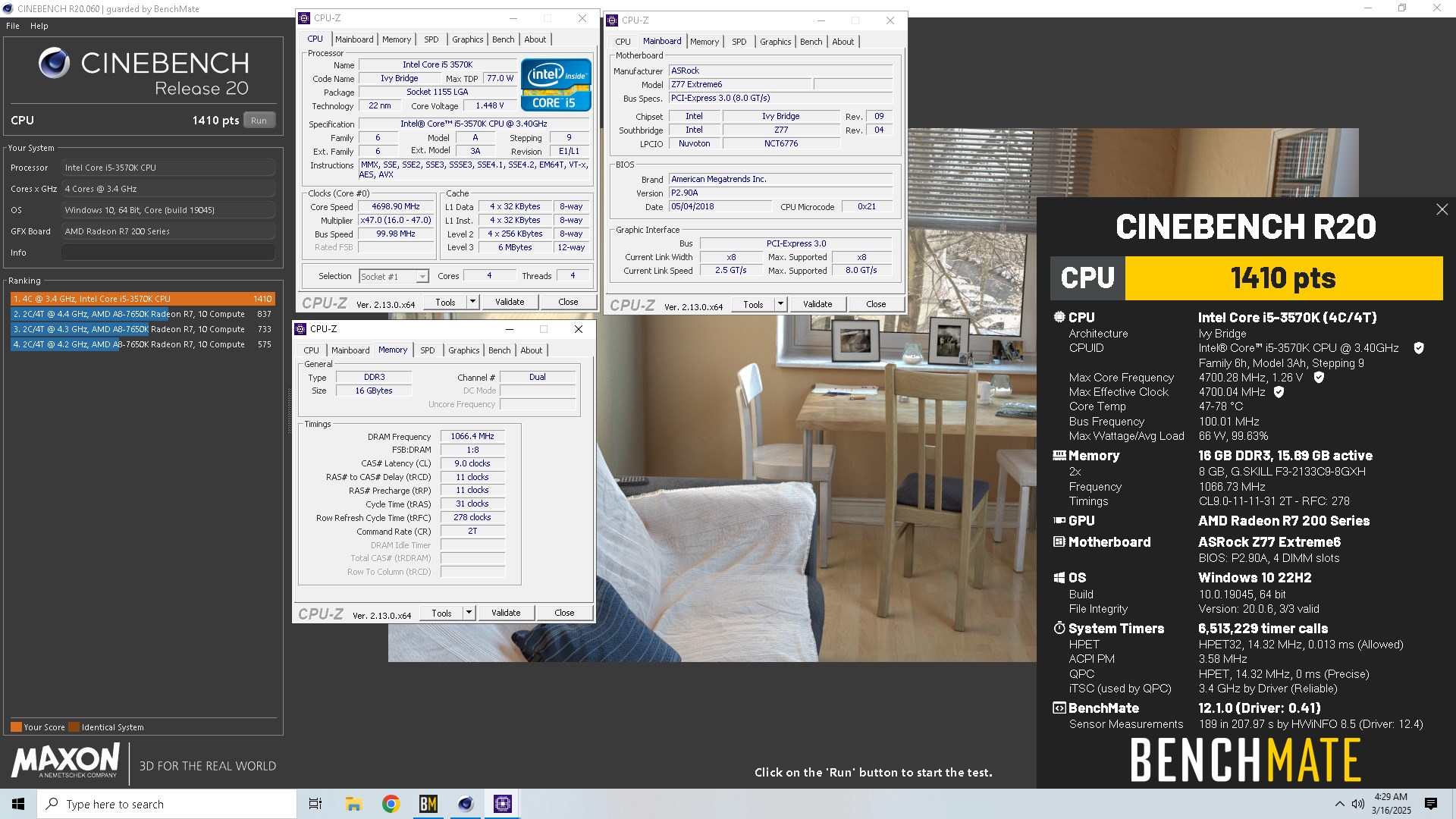
Task: Show hidden tray icons chevron
Action: [x=1339, y=804]
